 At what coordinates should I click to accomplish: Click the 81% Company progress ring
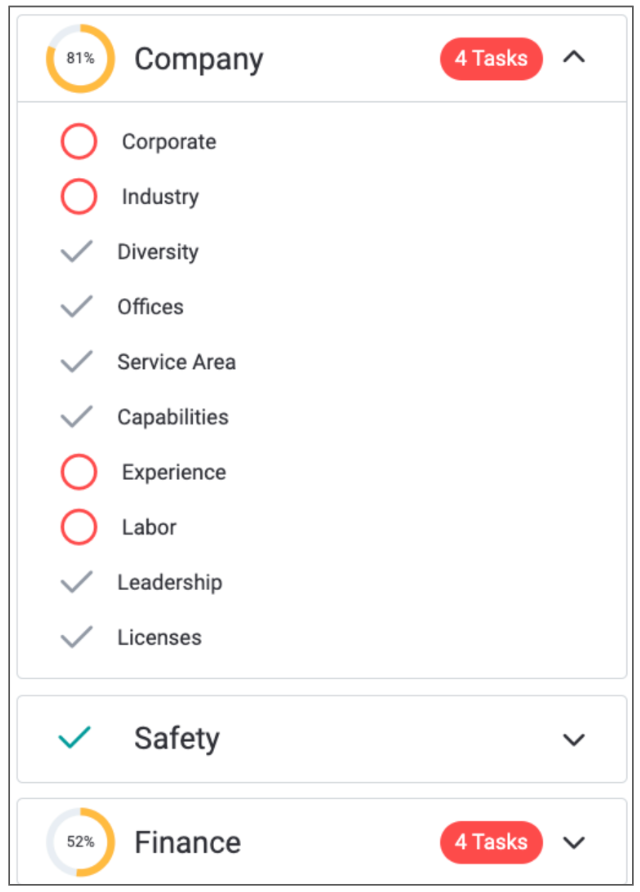[80, 59]
